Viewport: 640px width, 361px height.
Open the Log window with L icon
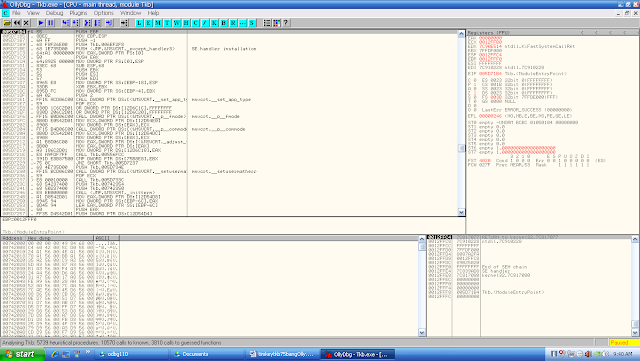tap(139, 23)
